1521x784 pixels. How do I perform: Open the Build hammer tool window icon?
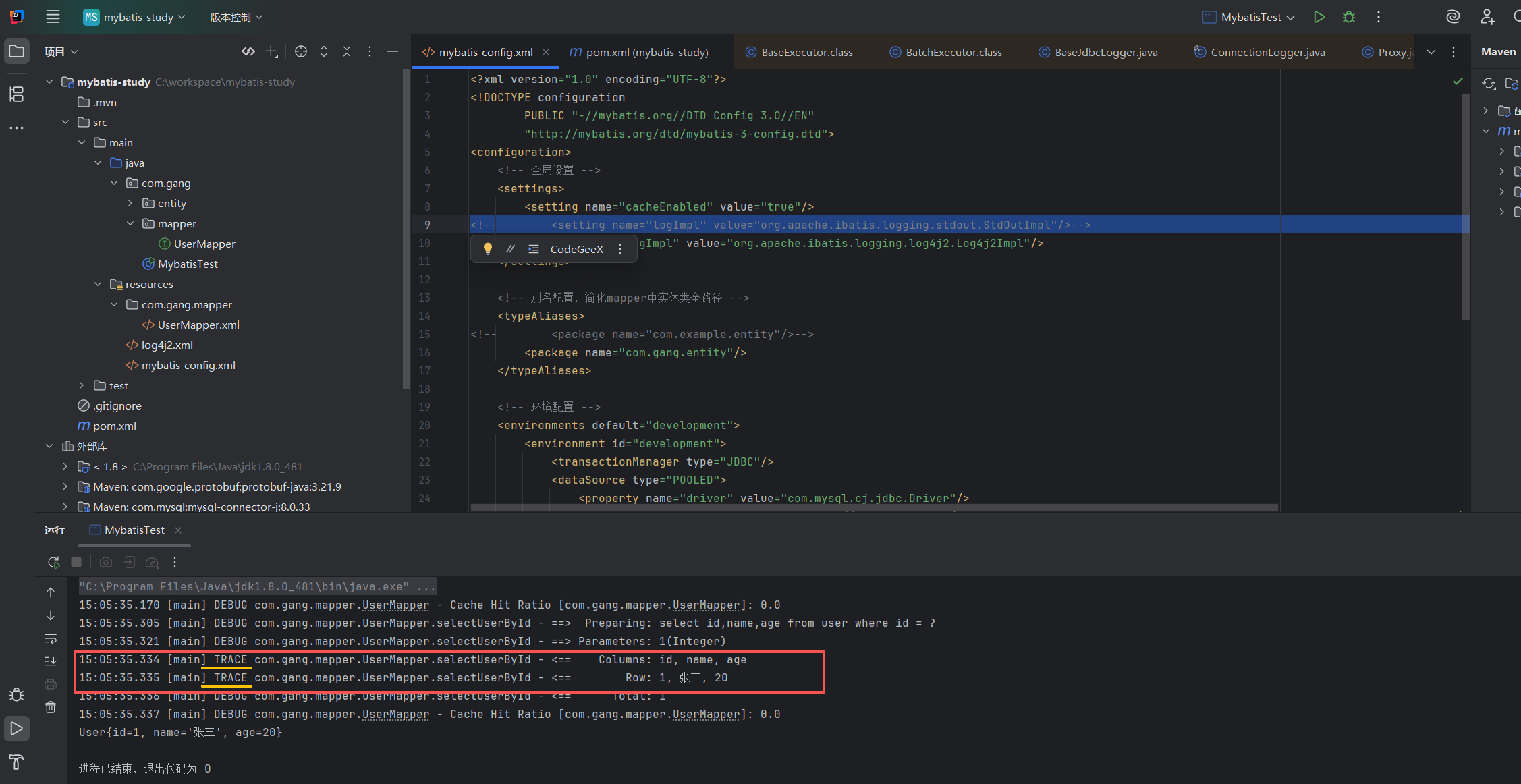(17, 762)
